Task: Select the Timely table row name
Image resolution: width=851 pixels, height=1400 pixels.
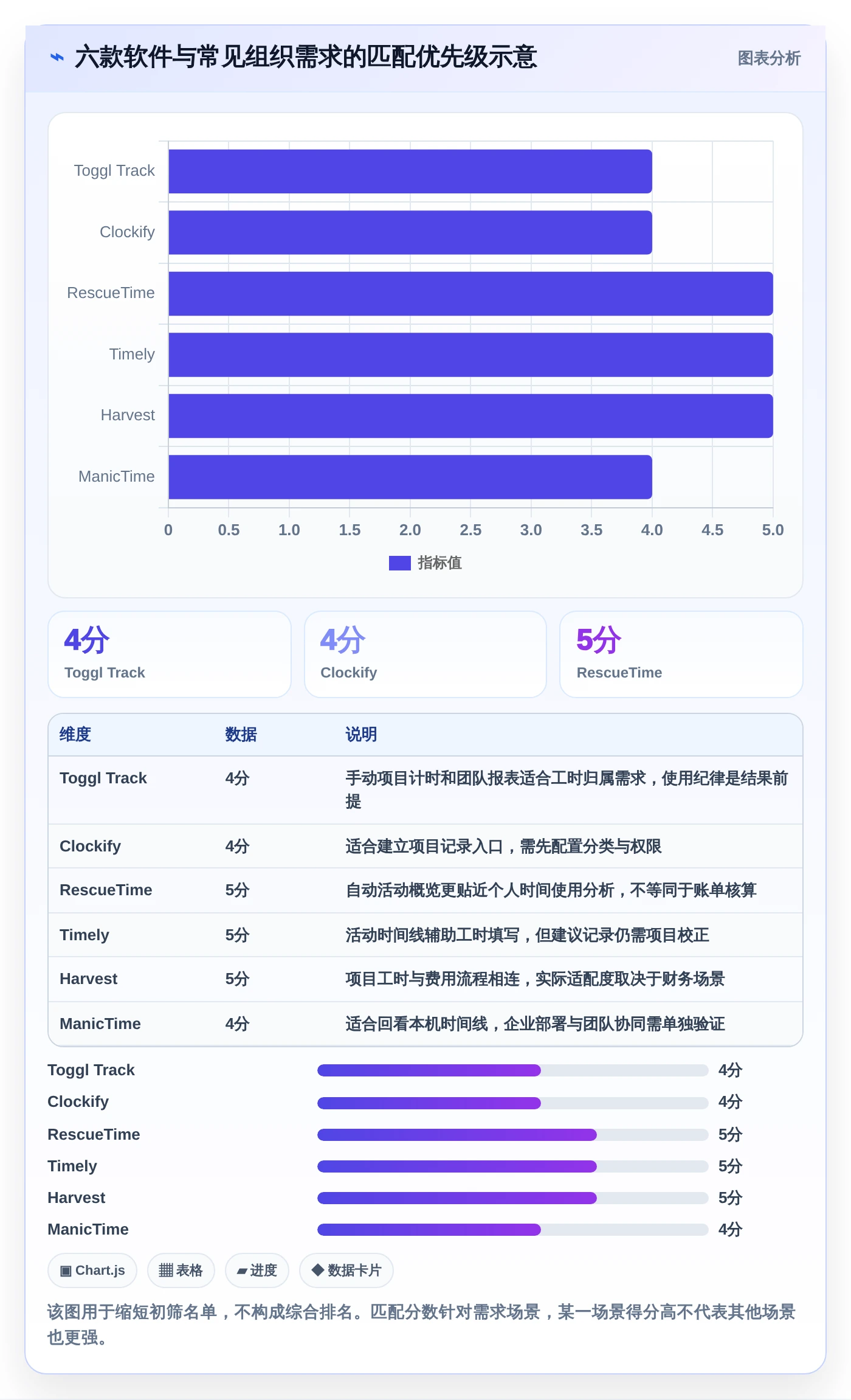Action: click(84, 935)
